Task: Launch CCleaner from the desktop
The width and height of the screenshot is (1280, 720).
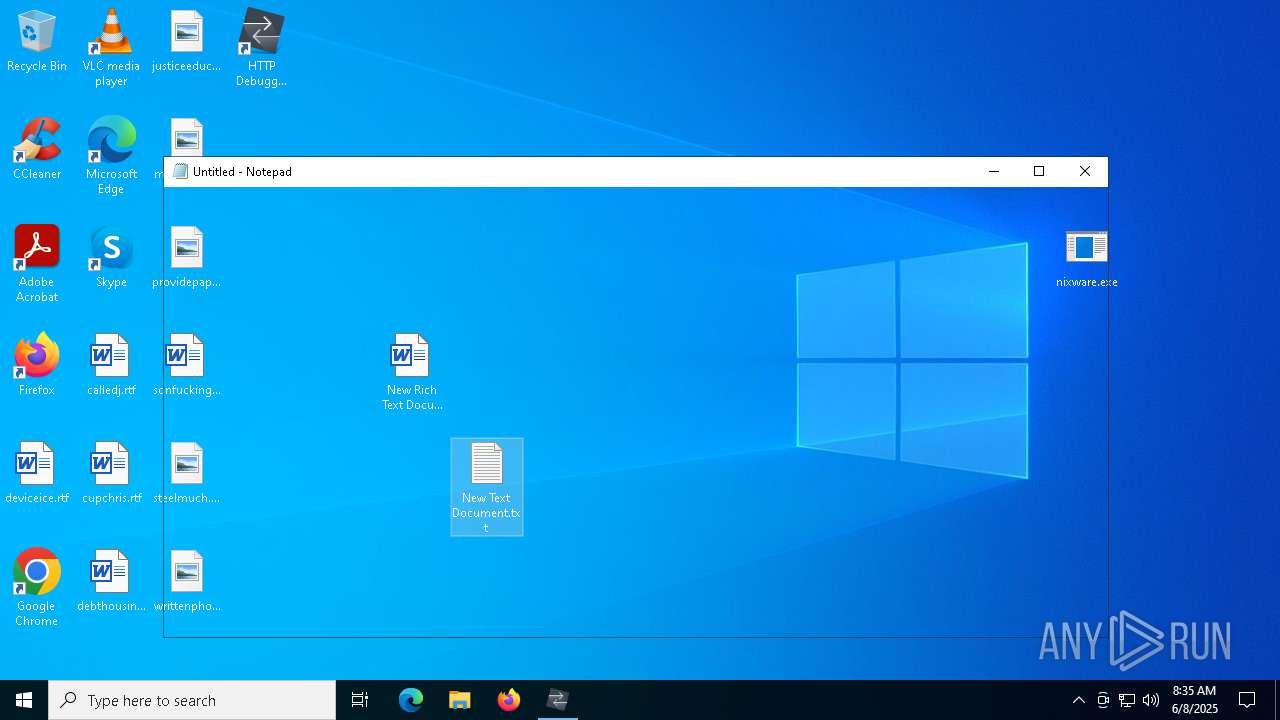Action: tap(37, 150)
